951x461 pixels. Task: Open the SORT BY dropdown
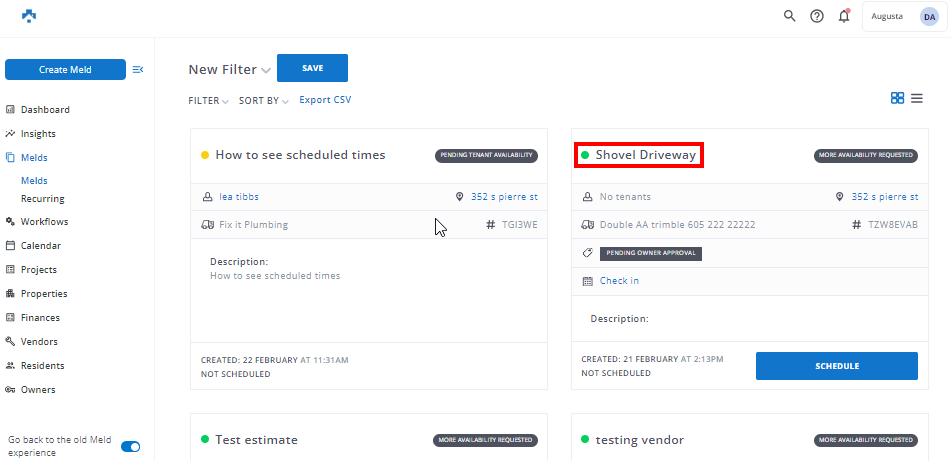[x=263, y=101]
